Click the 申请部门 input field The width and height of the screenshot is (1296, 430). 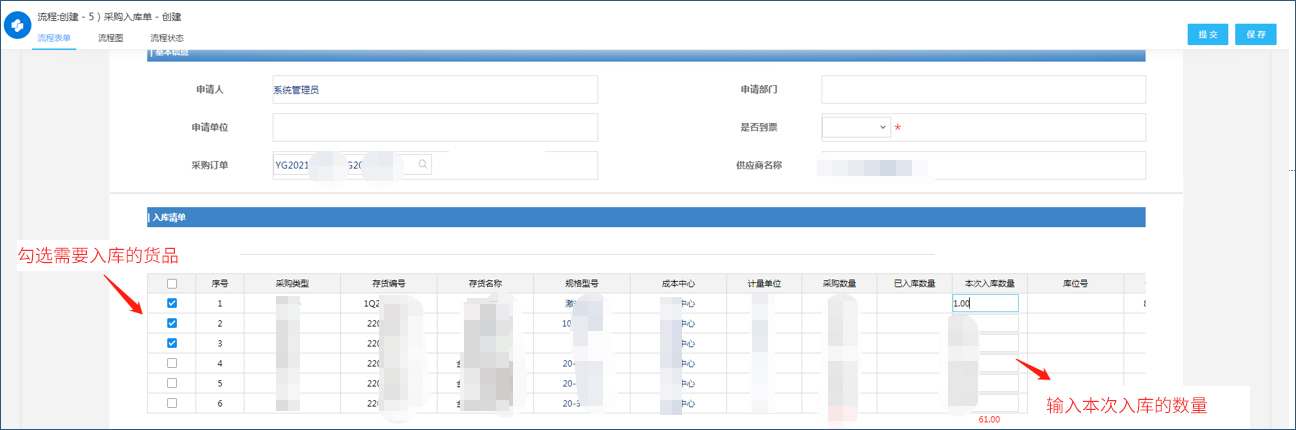pyautogui.click(x=983, y=90)
